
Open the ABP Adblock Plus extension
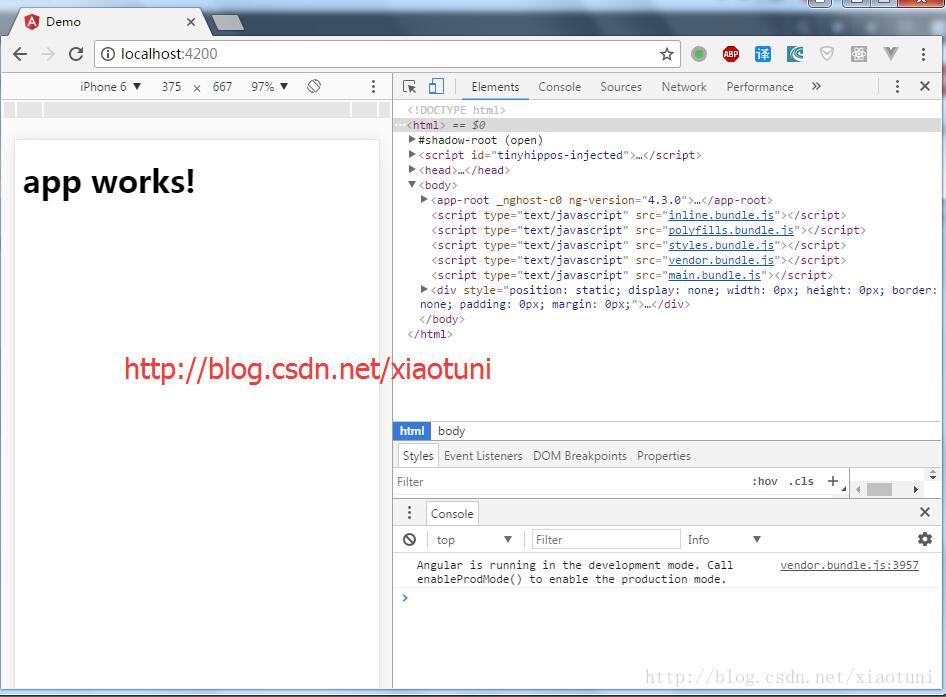[x=731, y=54]
